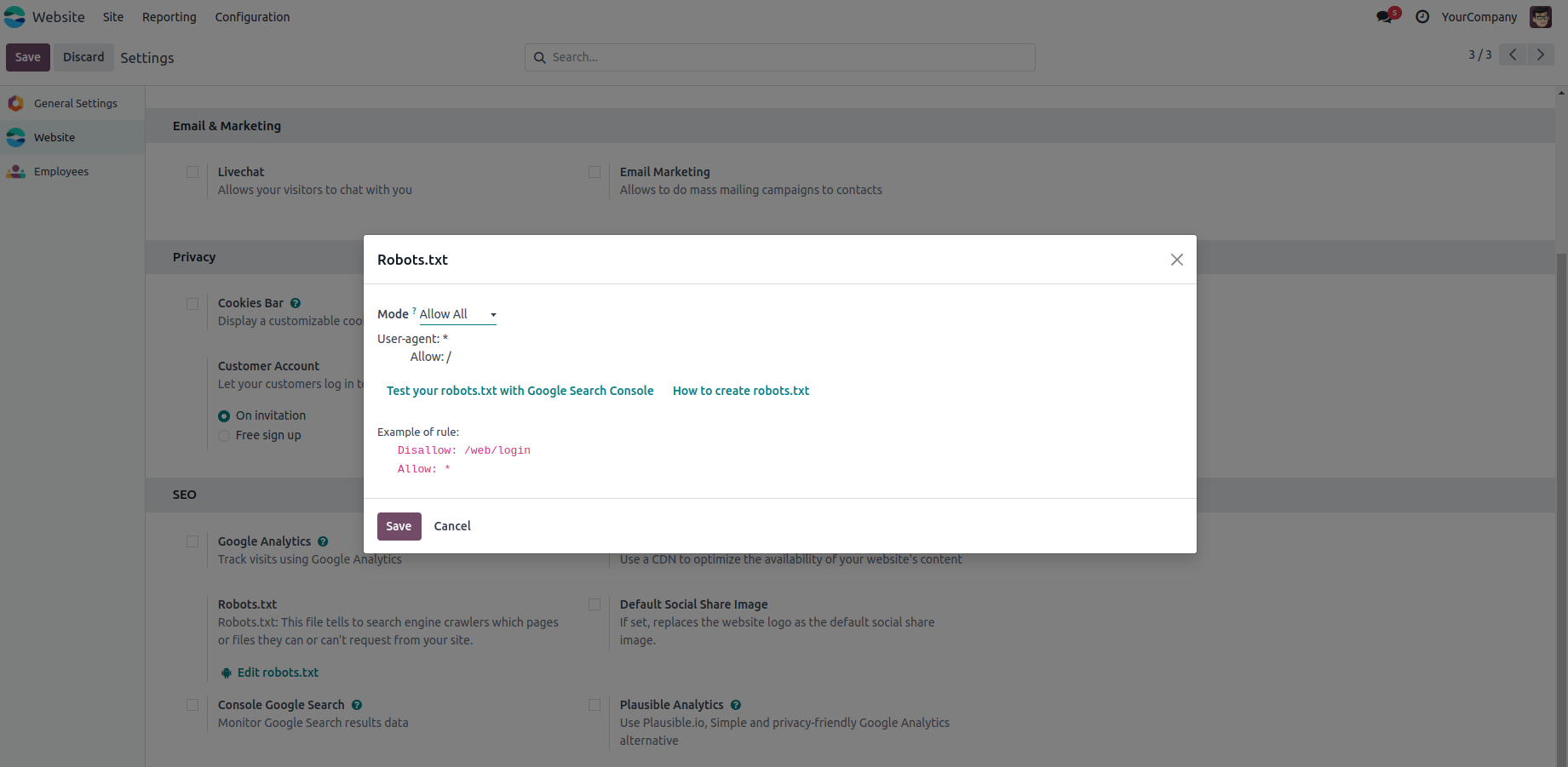Image resolution: width=1568 pixels, height=767 pixels.
Task: Select the Free sign up radio option
Action: 224,435
